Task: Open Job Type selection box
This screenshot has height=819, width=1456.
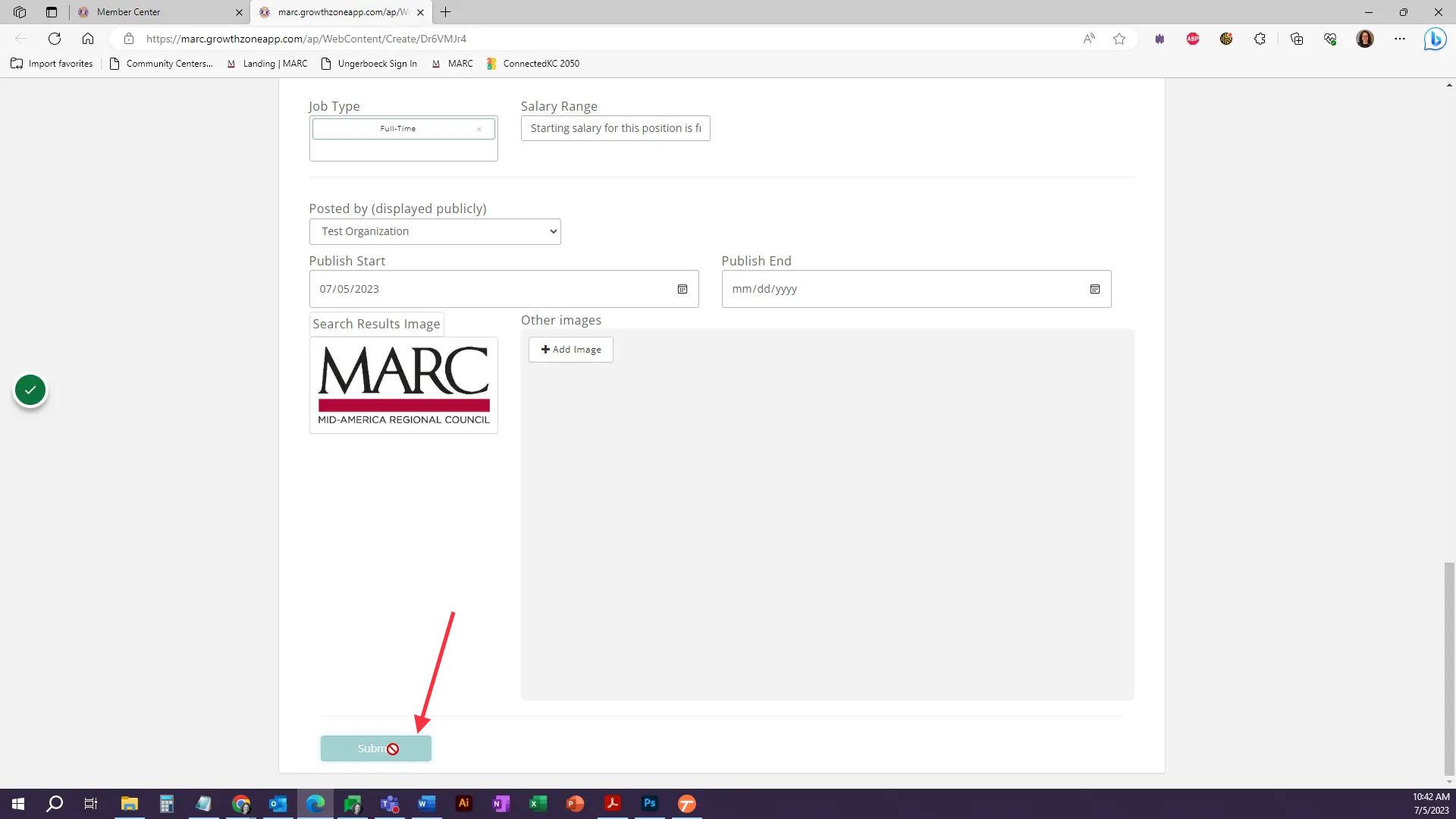Action: [403, 139]
